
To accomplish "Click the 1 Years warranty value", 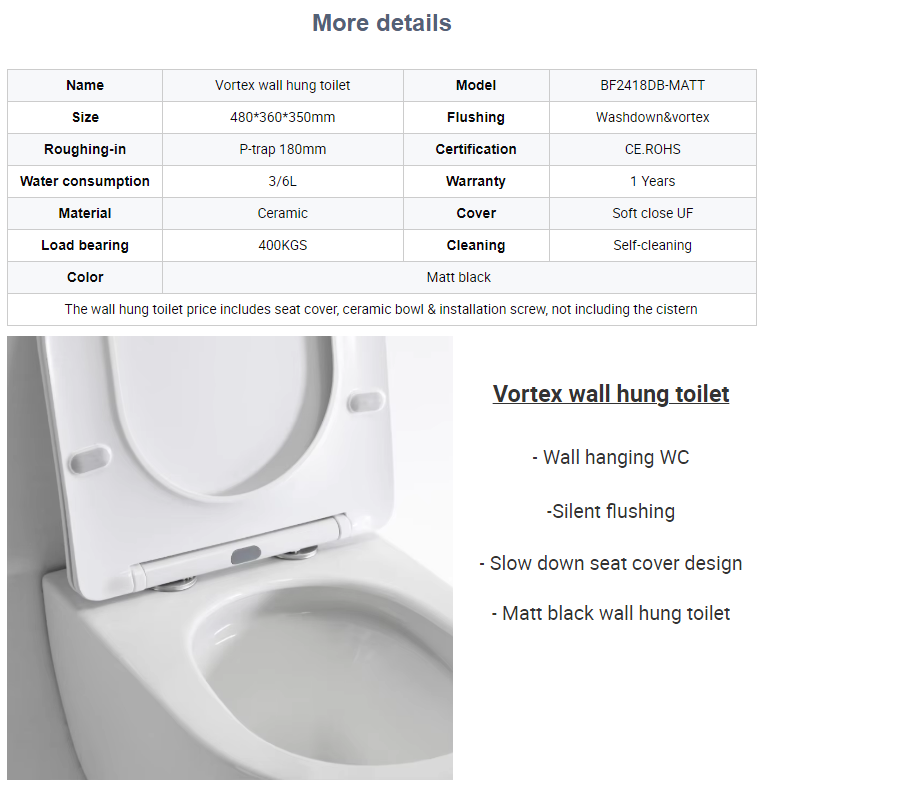I will coord(653,181).
